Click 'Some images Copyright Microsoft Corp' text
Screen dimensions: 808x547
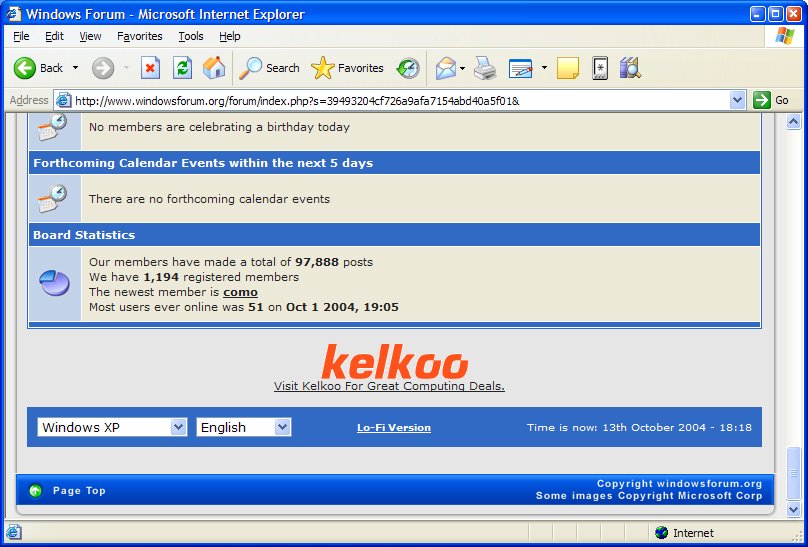pyautogui.click(x=649, y=495)
